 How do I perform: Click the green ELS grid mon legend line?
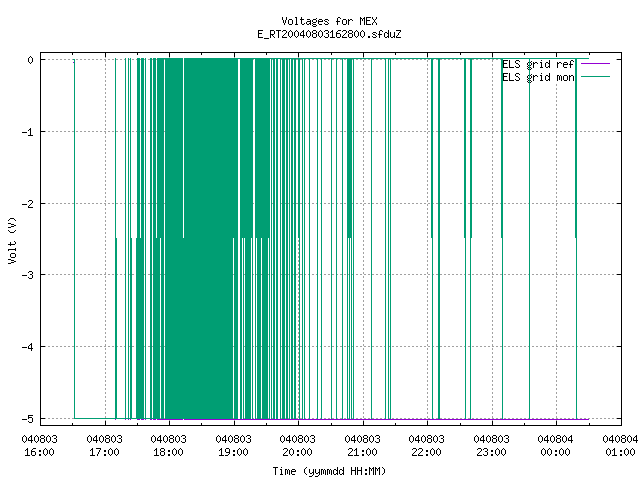coord(595,77)
